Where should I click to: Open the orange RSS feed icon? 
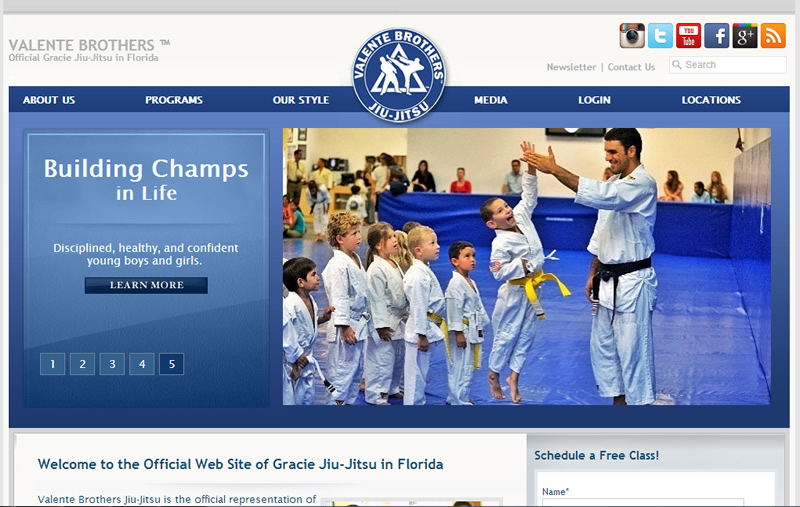[x=773, y=36]
